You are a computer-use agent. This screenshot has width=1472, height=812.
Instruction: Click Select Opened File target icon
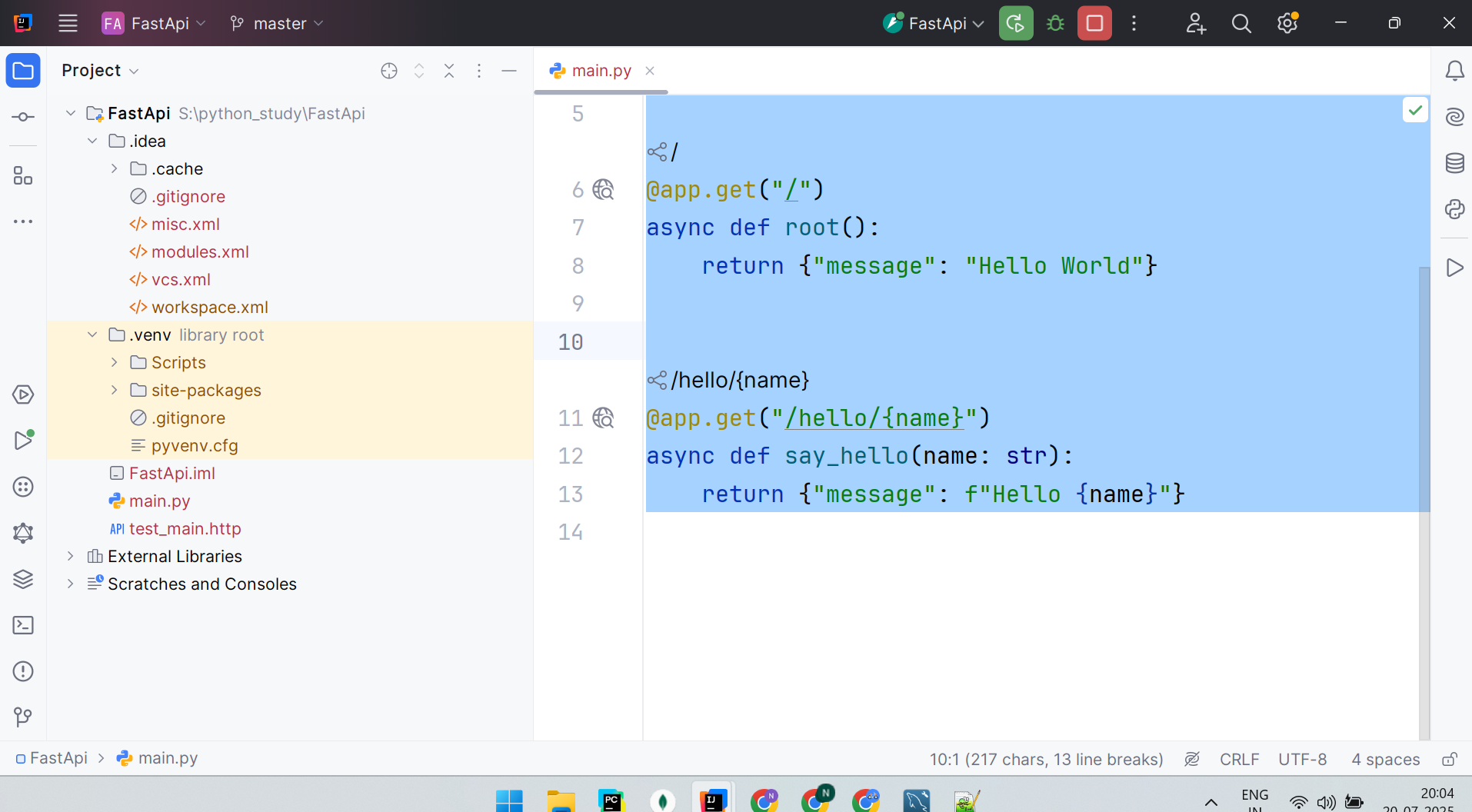tap(389, 71)
